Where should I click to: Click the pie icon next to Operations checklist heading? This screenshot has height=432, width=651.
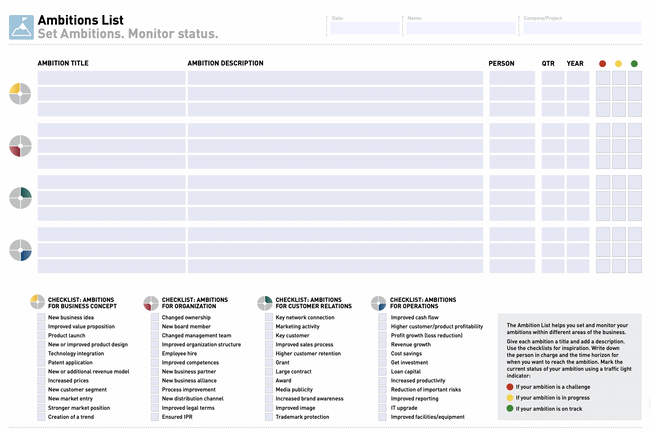point(379,302)
